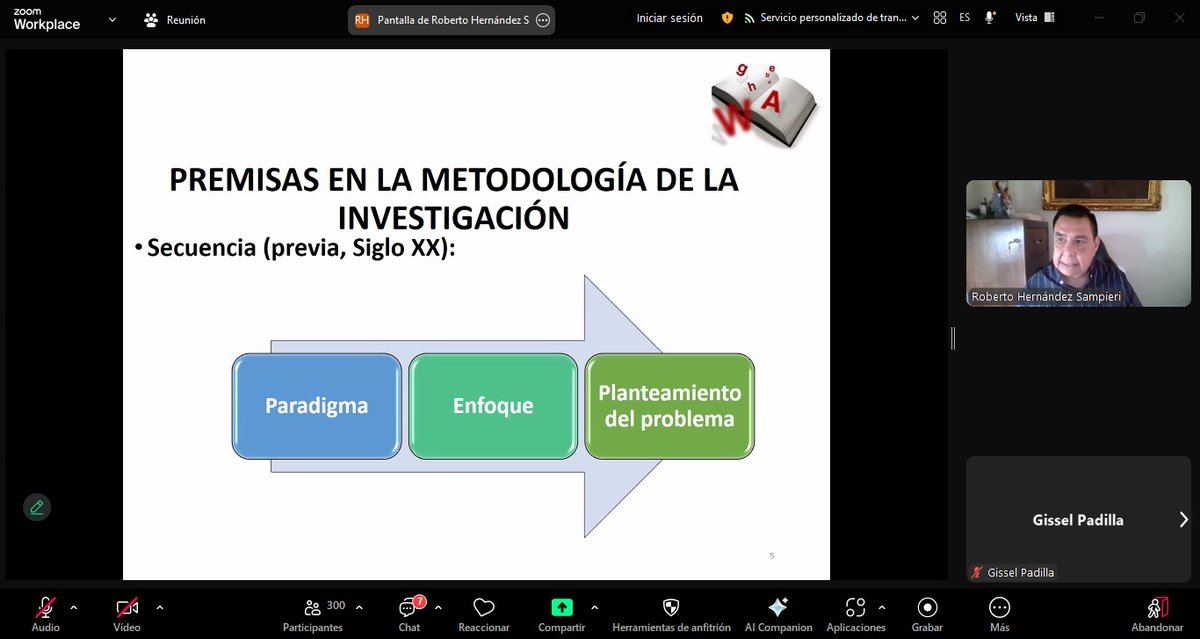Click the Paradigma box in slide
The width and height of the screenshot is (1200, 639).
coord(317,406)
